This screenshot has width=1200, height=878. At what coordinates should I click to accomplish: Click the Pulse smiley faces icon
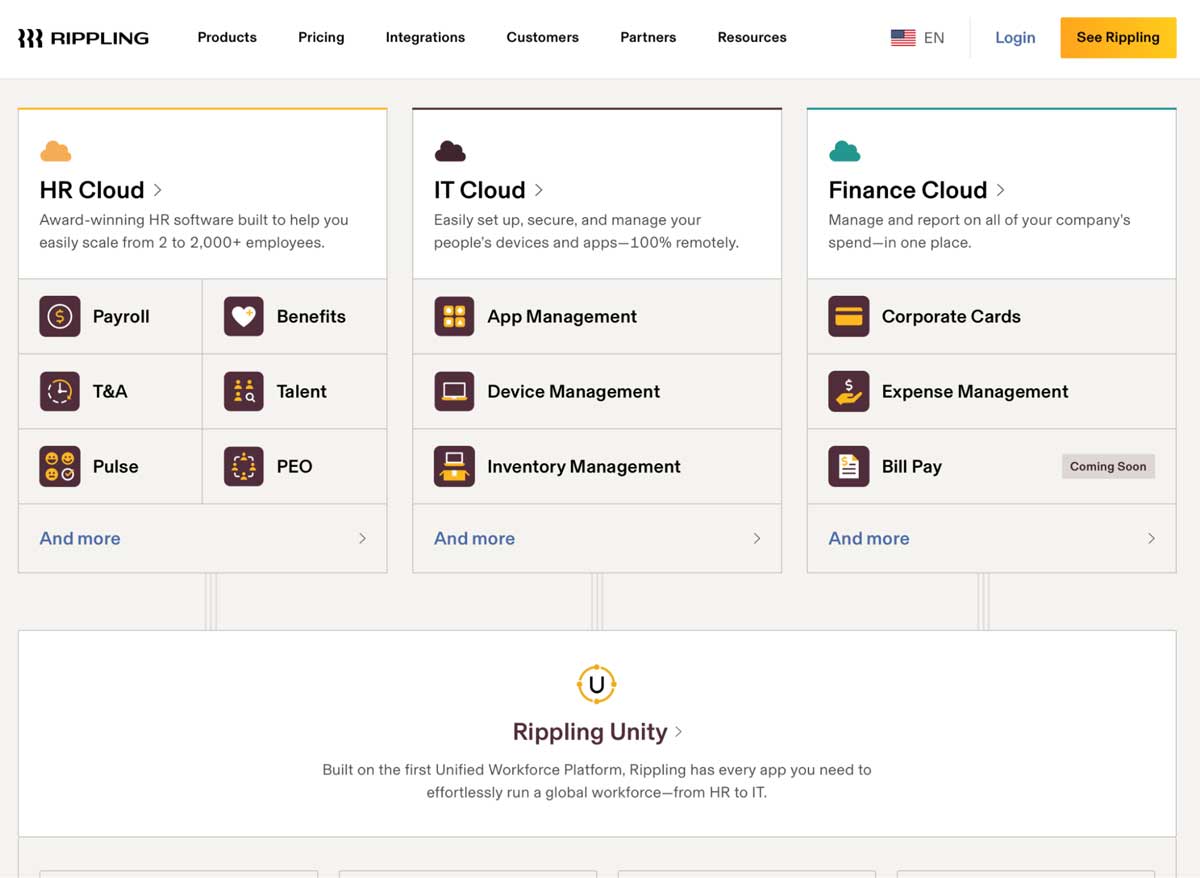[x=59, y=466]
